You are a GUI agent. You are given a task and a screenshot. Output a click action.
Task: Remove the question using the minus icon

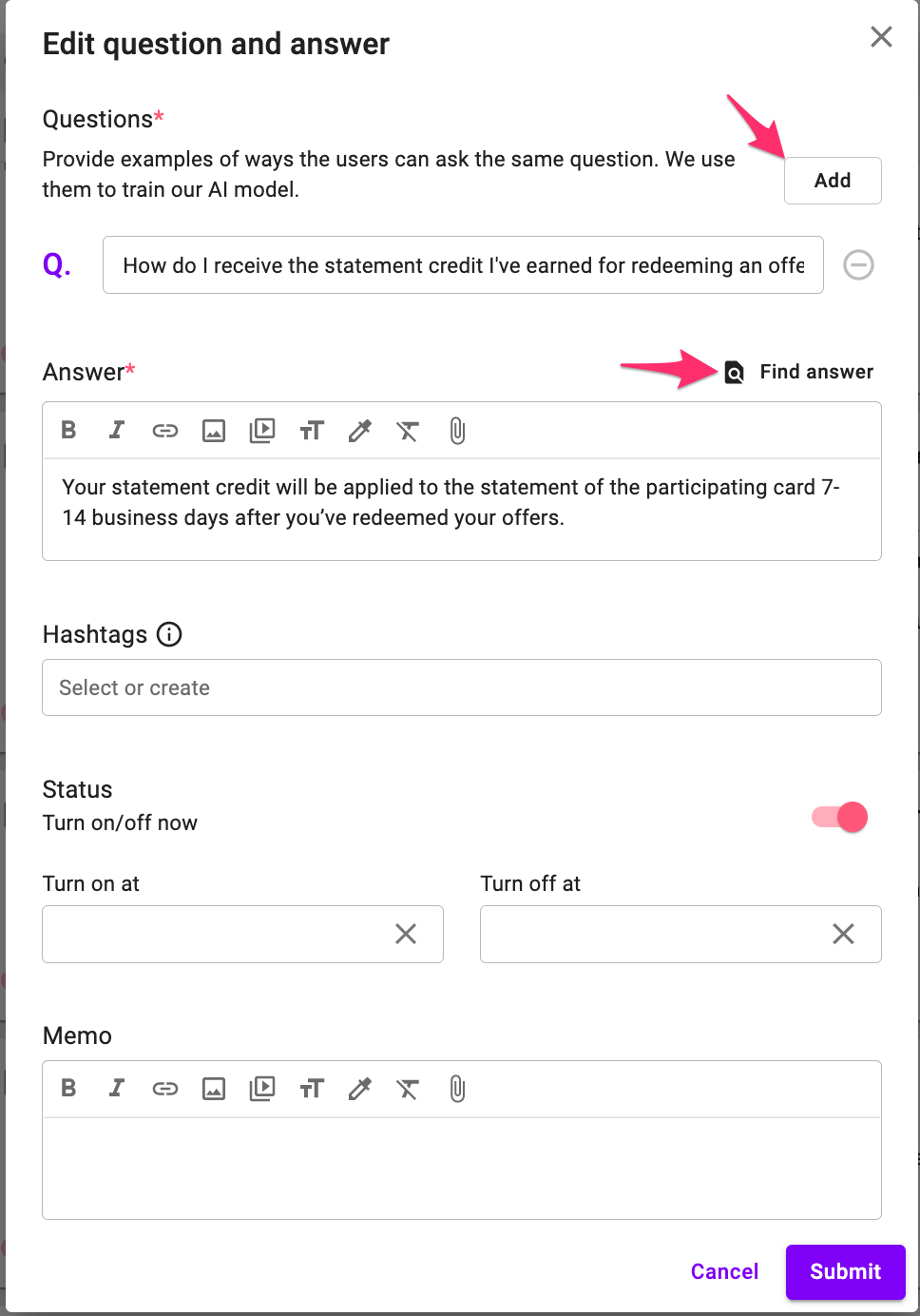(858, 264)
